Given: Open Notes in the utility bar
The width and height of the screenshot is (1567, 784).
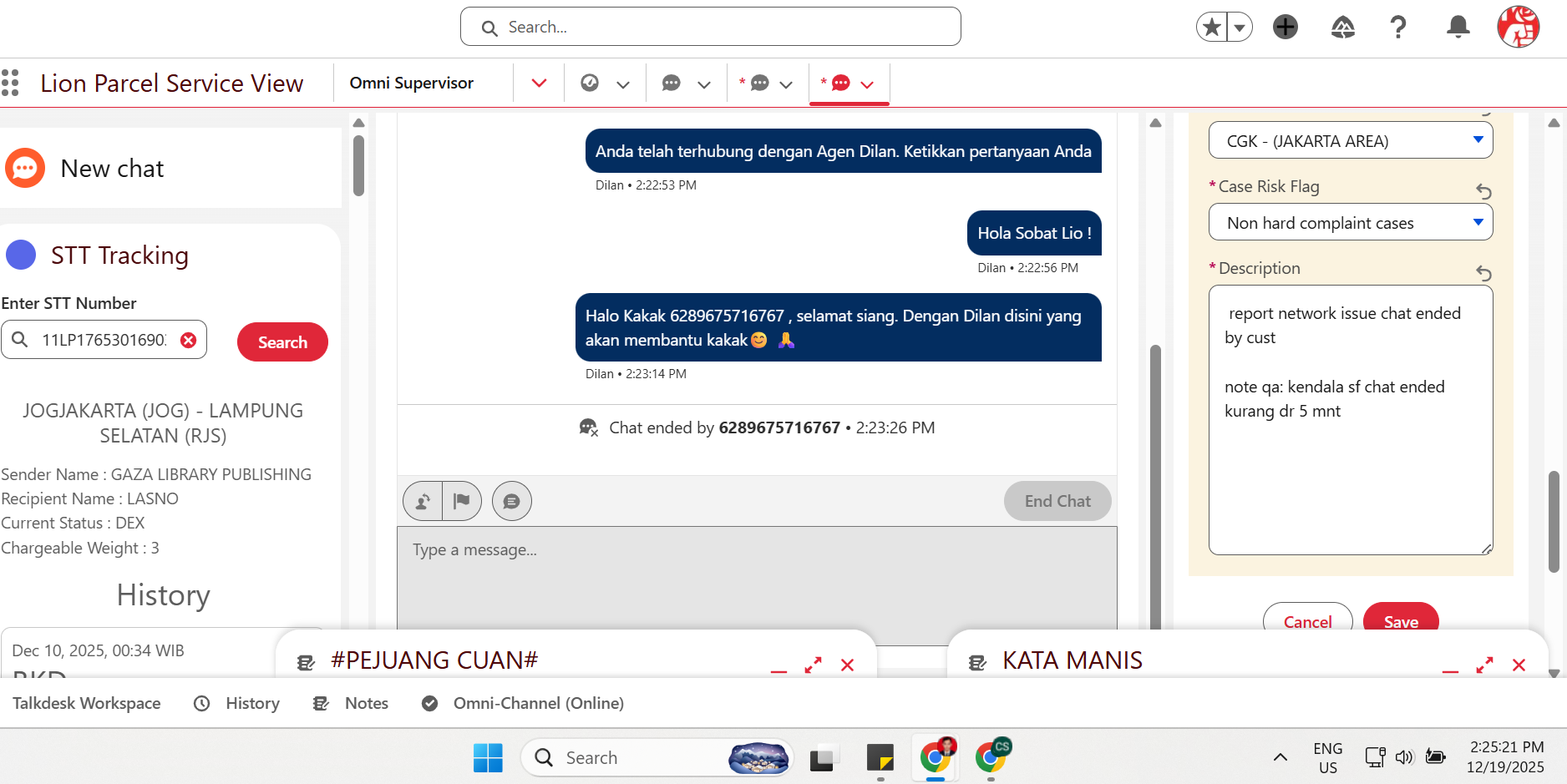Looking at the screenshot, I should pyautogui.click(x=351, y=703).
